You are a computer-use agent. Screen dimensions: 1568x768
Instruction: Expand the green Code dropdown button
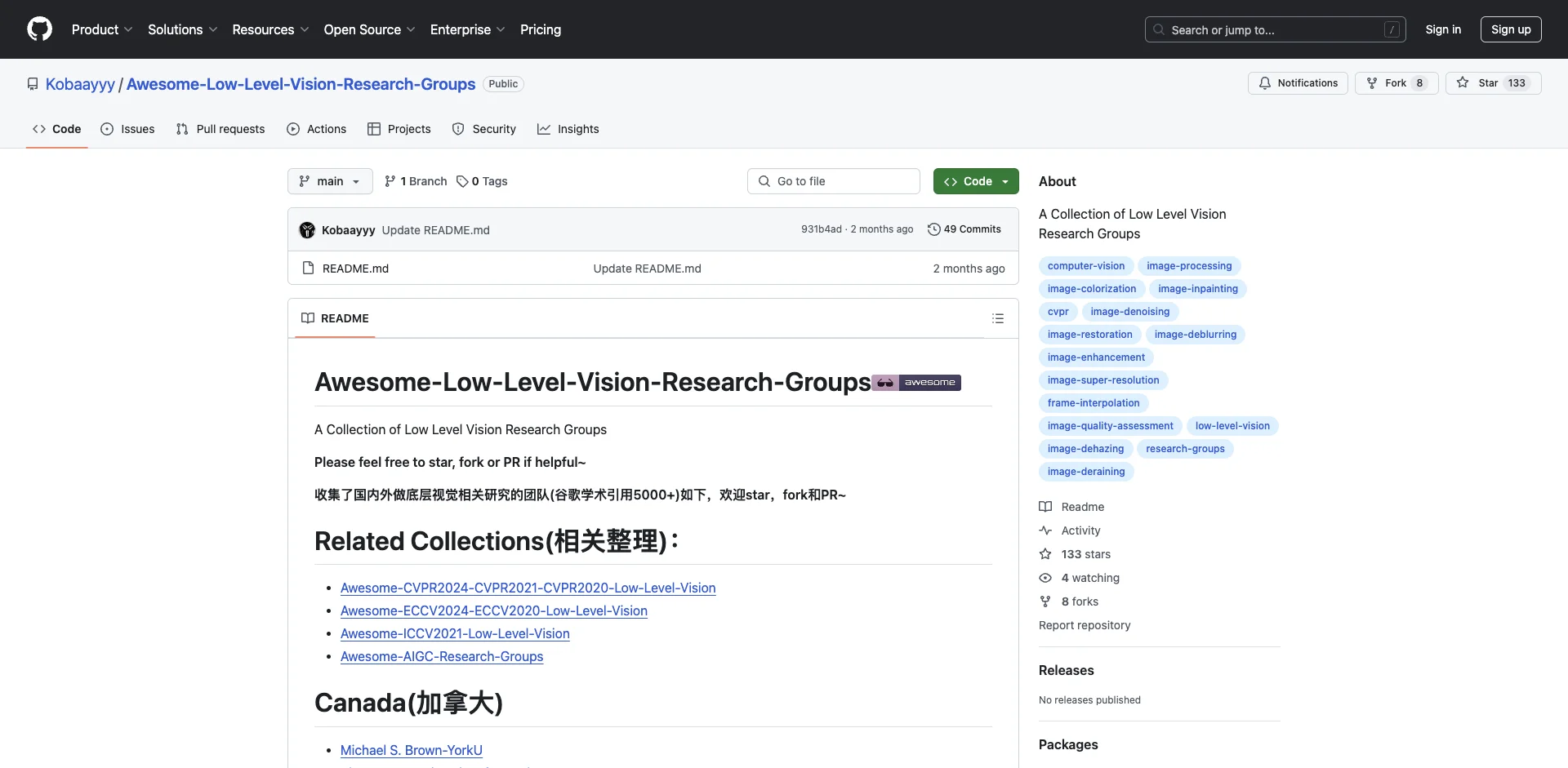click(x=976, y=181)
